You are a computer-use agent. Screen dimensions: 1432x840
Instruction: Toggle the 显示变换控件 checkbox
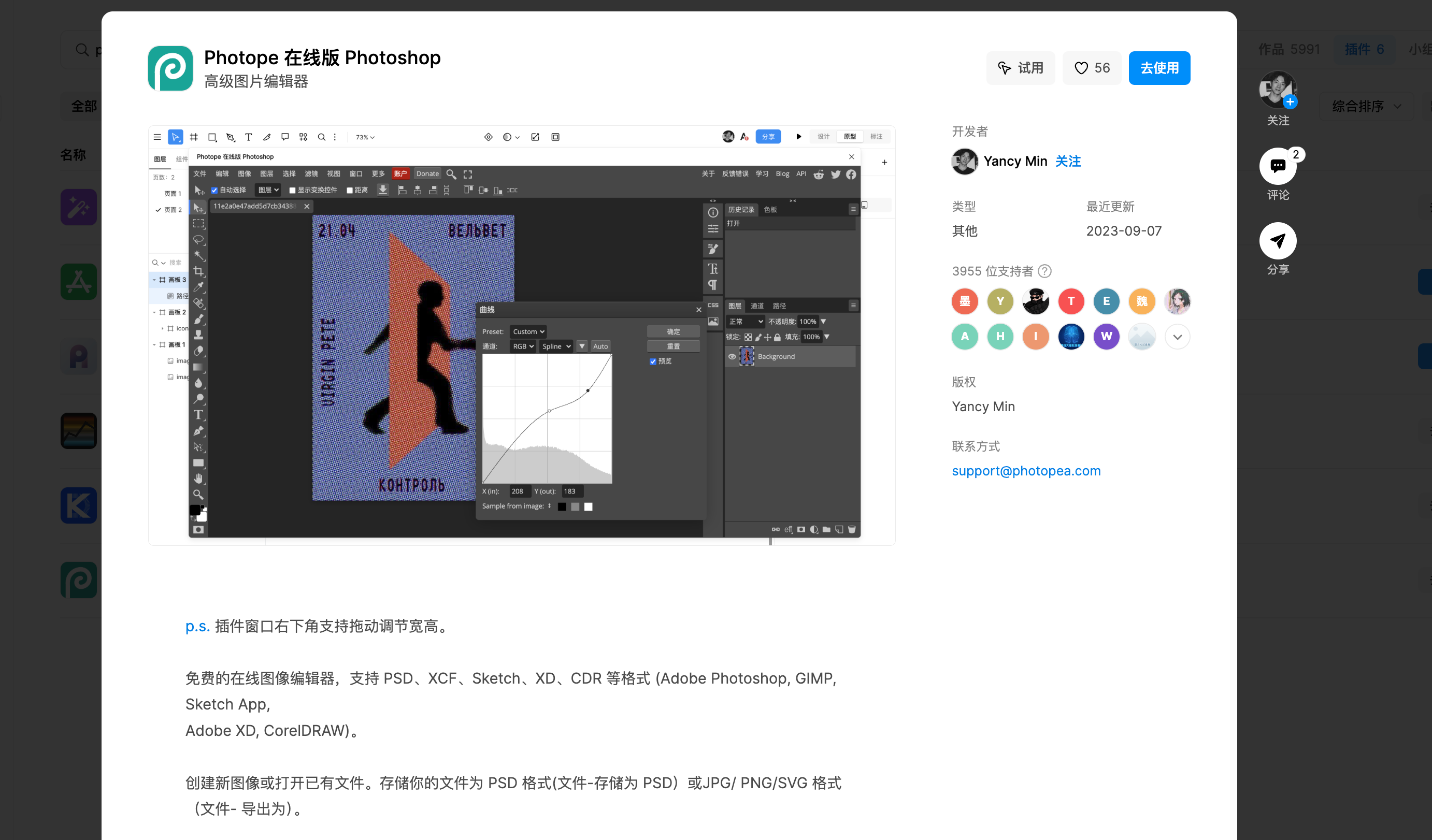[x=293, y=190]
